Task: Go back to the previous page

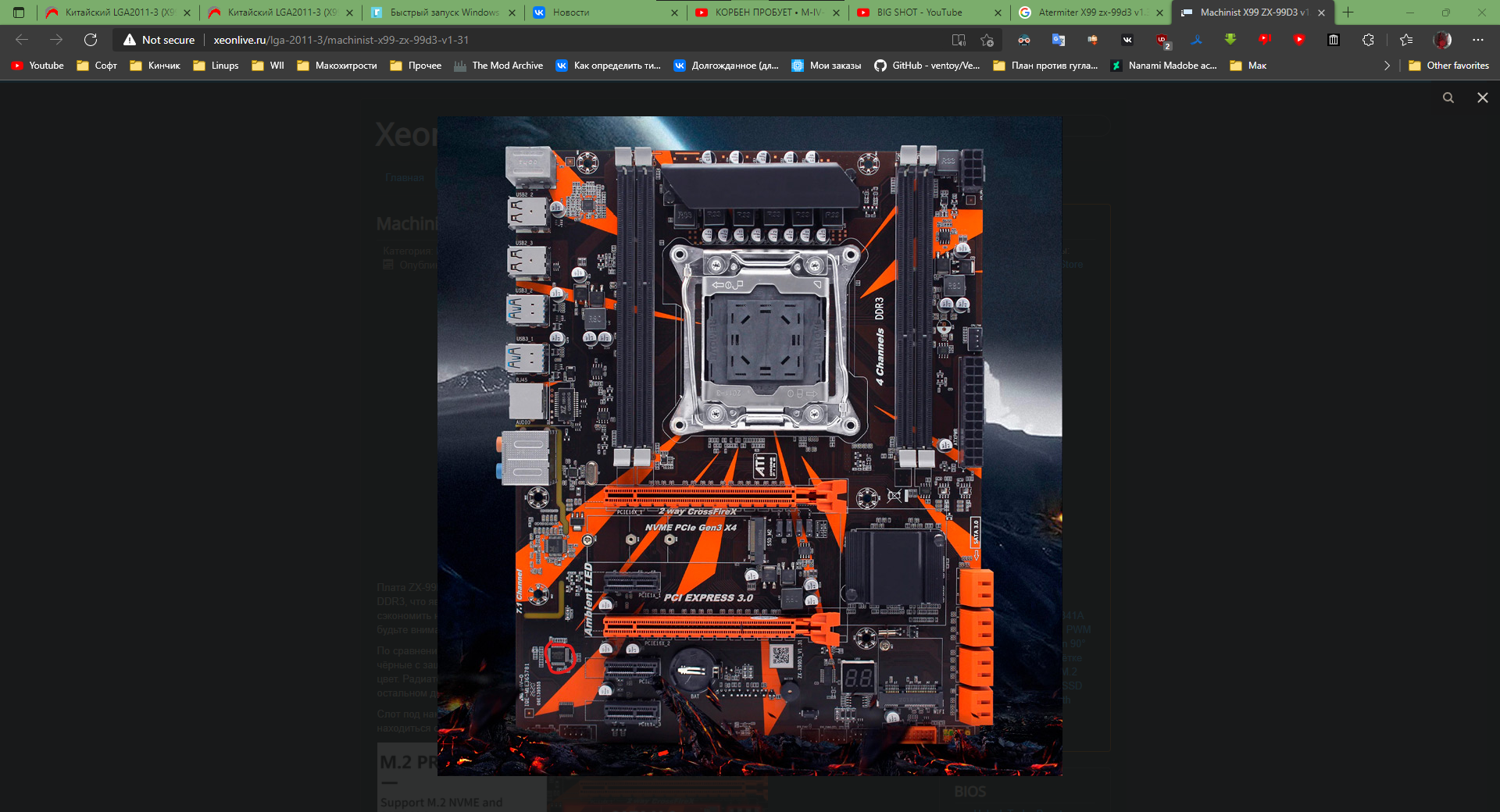Action: (22, 40)
